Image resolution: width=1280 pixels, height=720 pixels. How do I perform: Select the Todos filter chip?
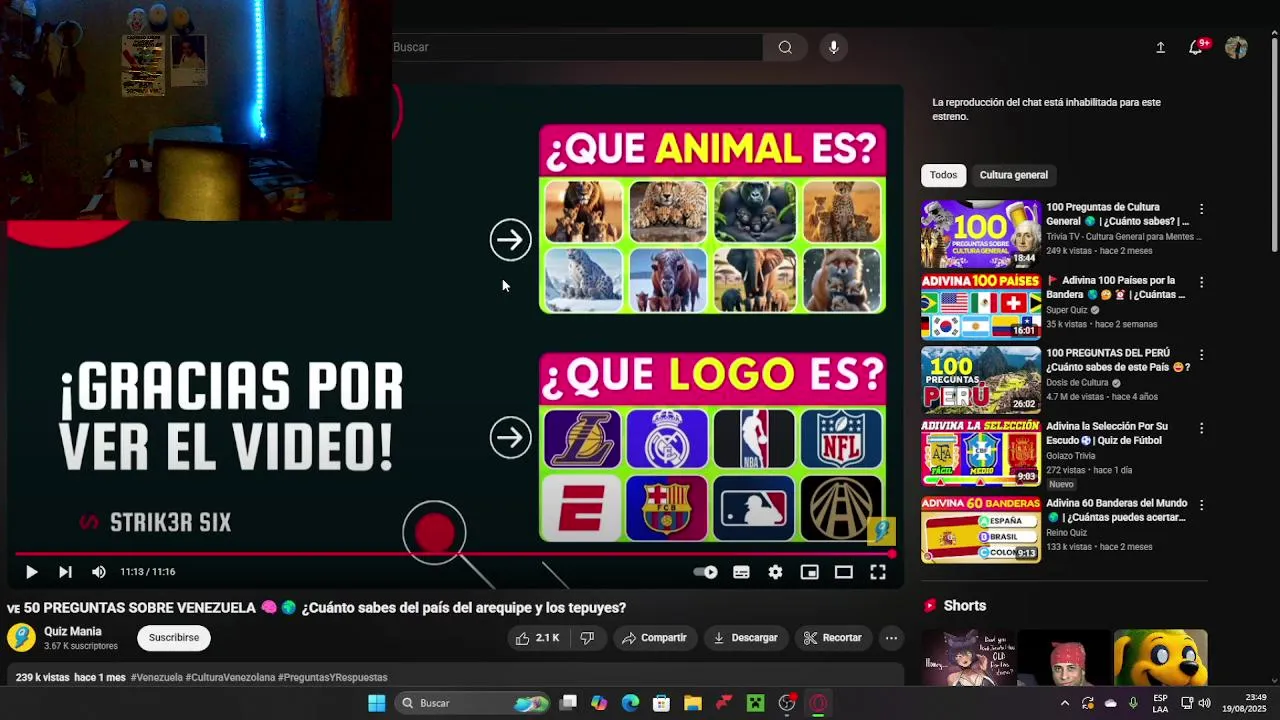click(943, 175)
